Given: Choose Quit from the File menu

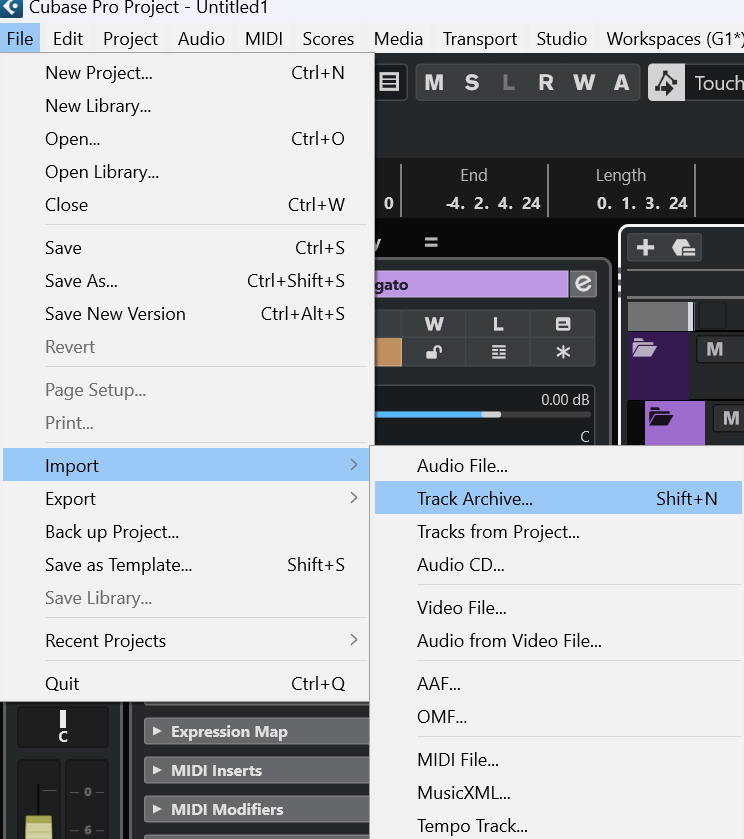Looking at the screenshot, I should [186, 683].
